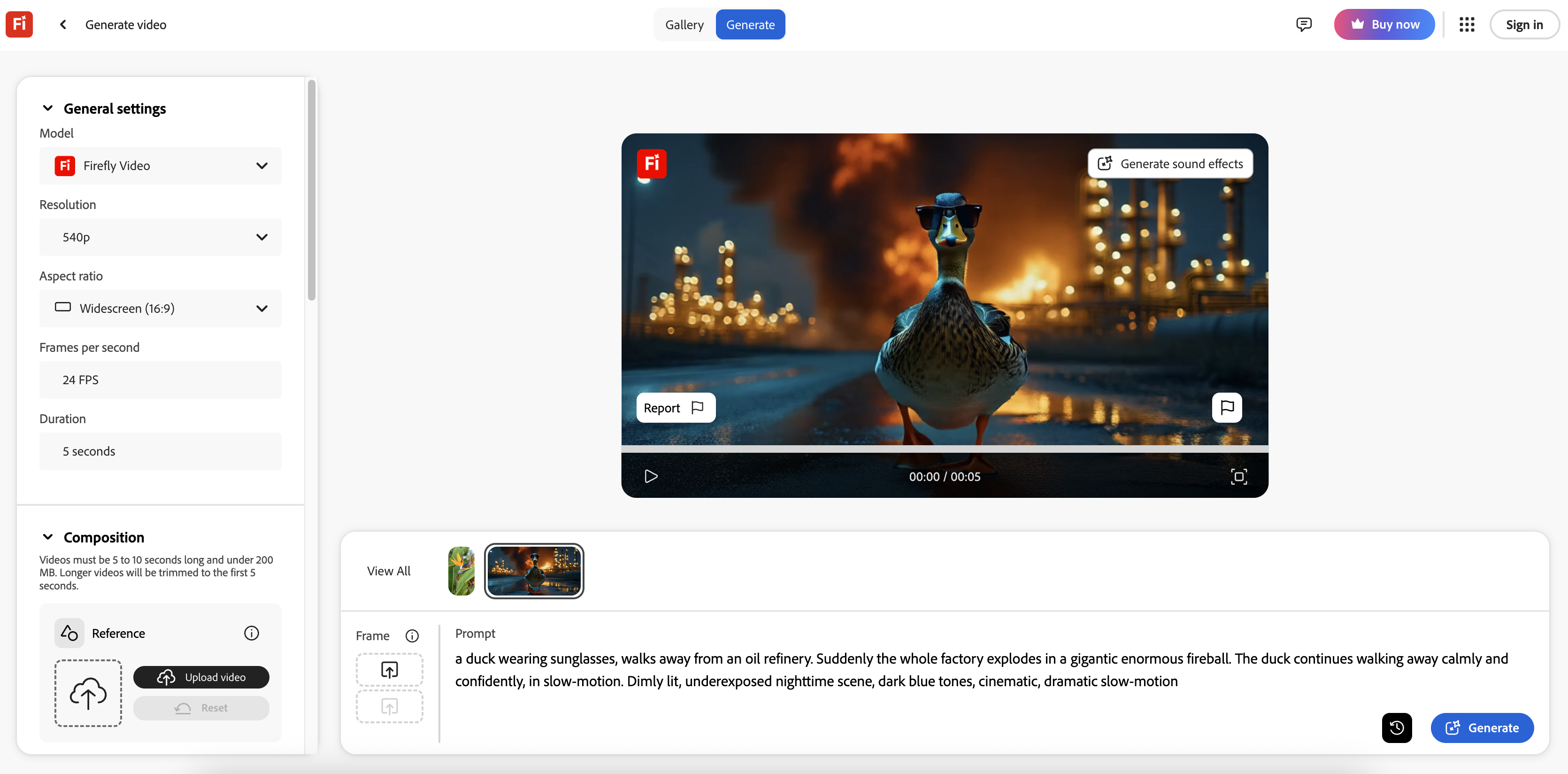Click the Buy now button
This screenshot has height=774, width=1568.
1384,24
